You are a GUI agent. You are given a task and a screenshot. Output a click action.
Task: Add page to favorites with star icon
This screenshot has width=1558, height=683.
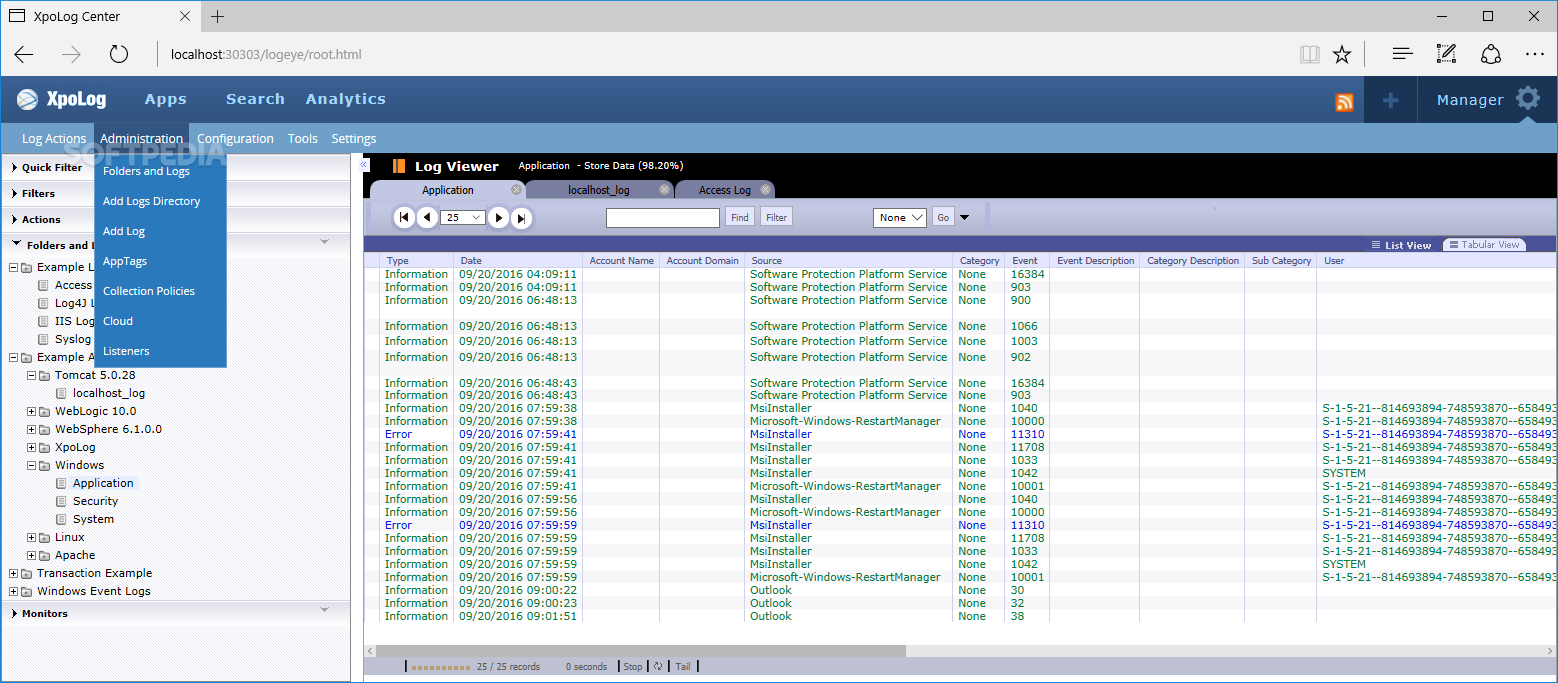pos(1342,54)
